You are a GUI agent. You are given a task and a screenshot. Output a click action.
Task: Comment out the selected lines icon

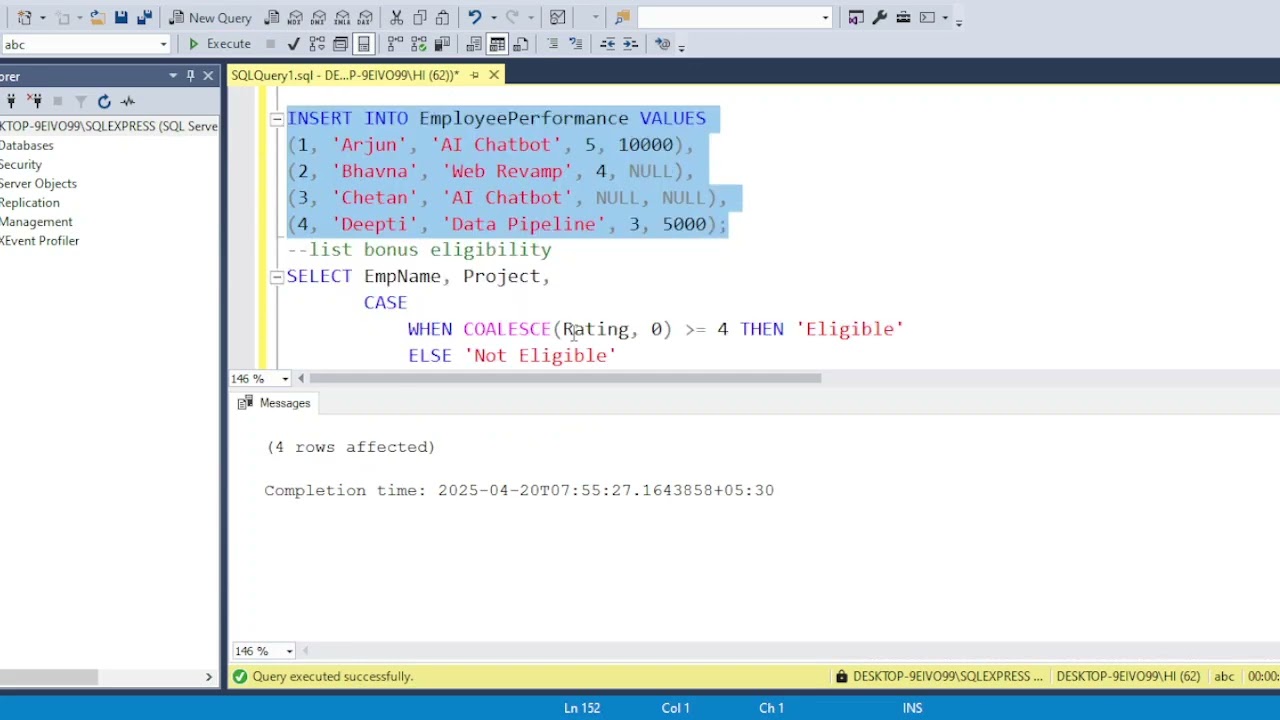552,43
